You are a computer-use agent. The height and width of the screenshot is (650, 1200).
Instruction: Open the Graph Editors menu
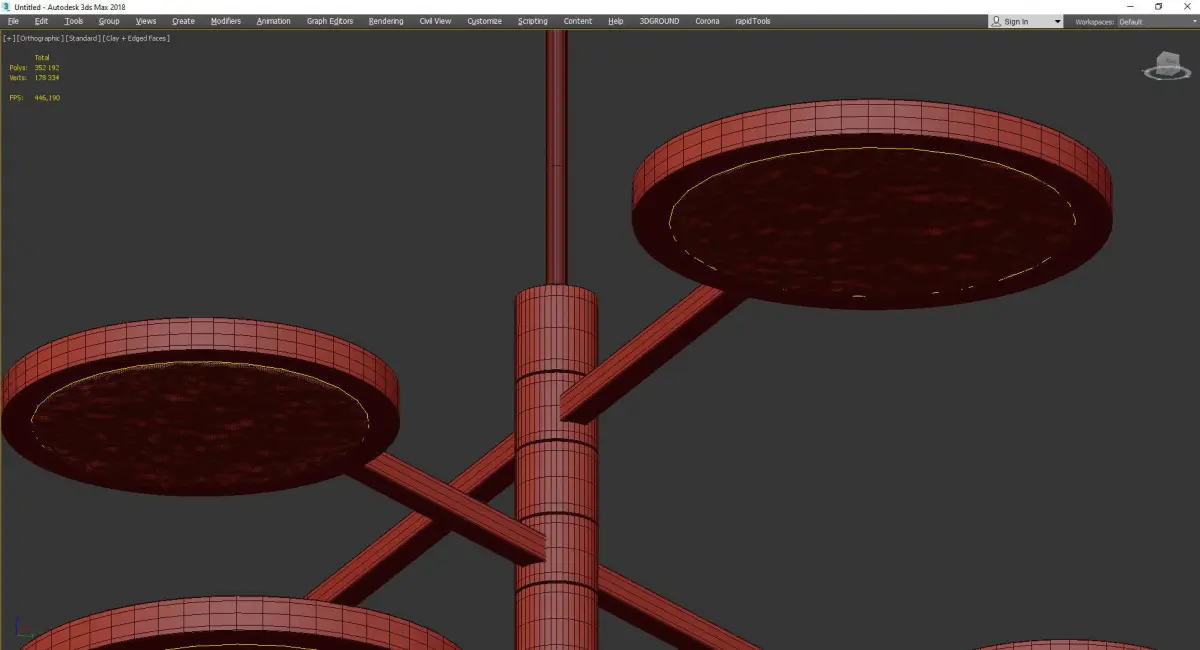point(330,21)
